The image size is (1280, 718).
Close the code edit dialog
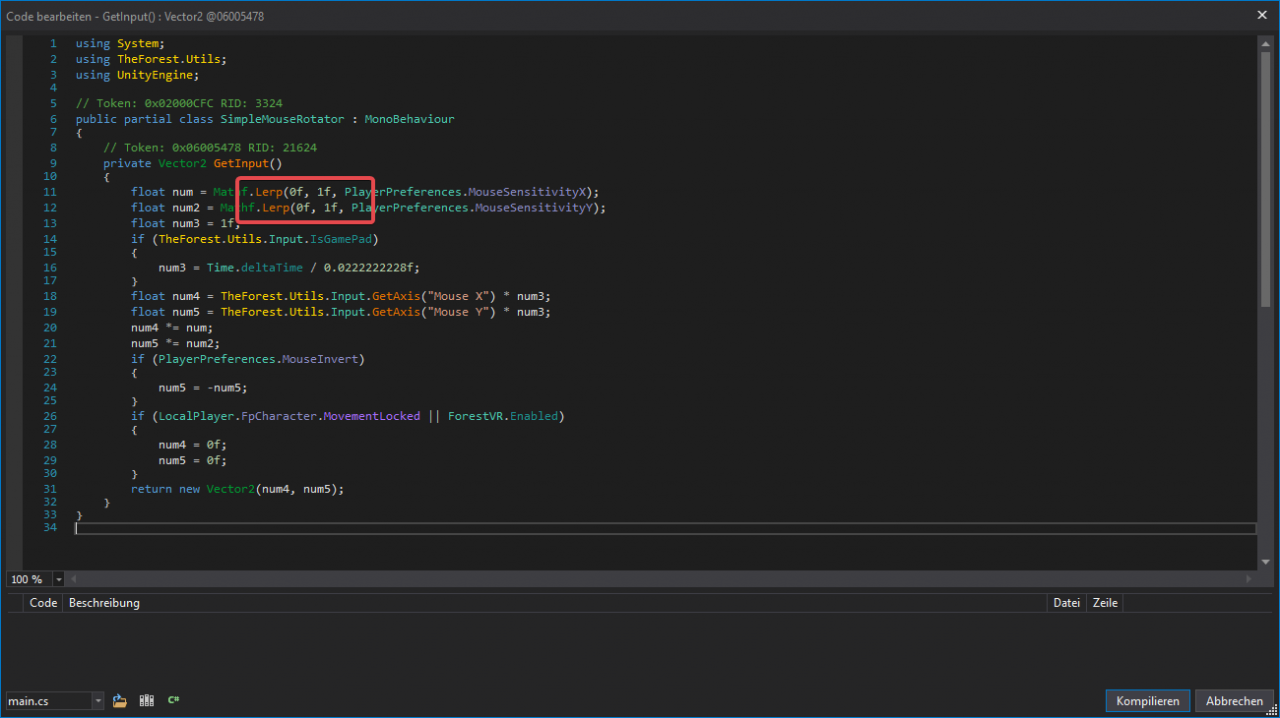point(1263,15)
